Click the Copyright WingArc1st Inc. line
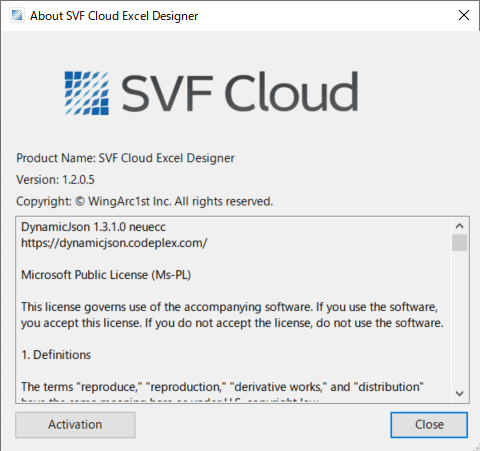480x451 pixels. [x=145, y=201]
